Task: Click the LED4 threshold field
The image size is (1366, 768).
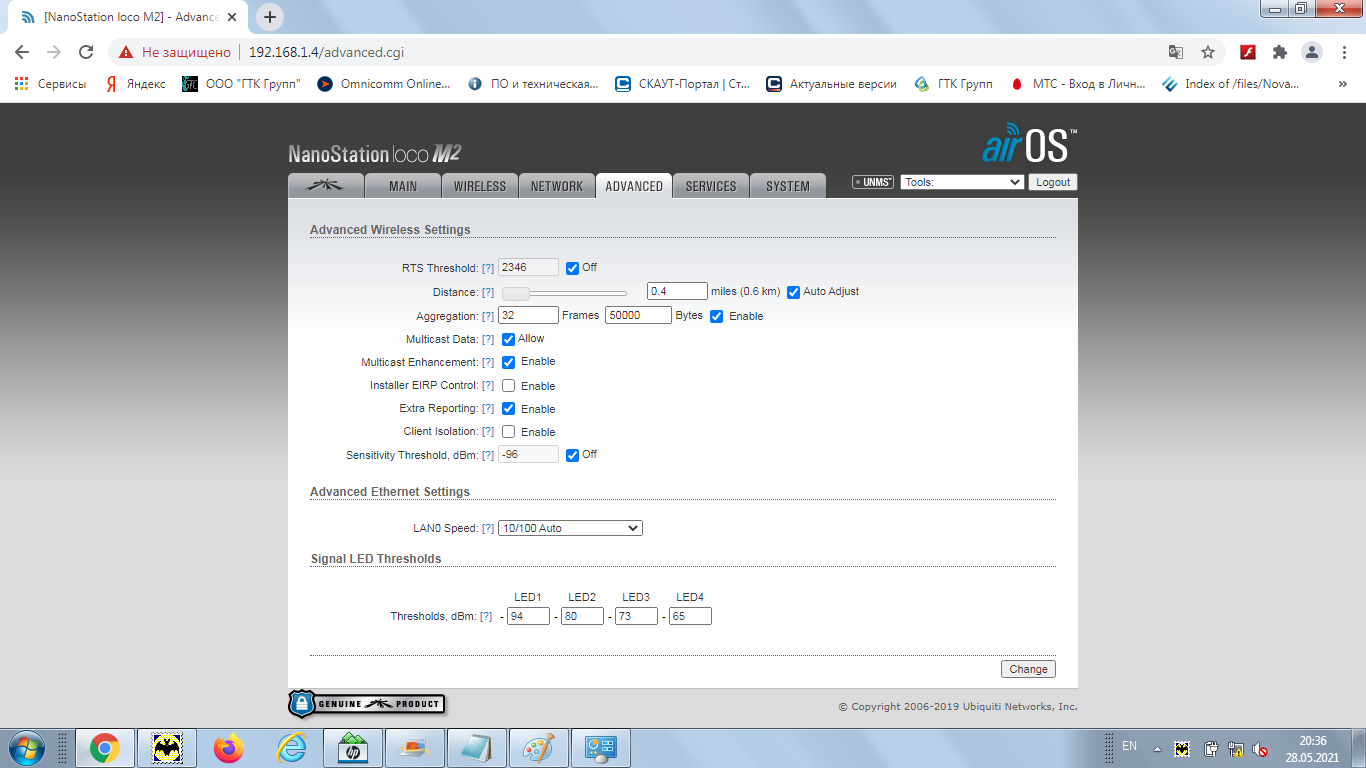Action: tap(690, 616)
